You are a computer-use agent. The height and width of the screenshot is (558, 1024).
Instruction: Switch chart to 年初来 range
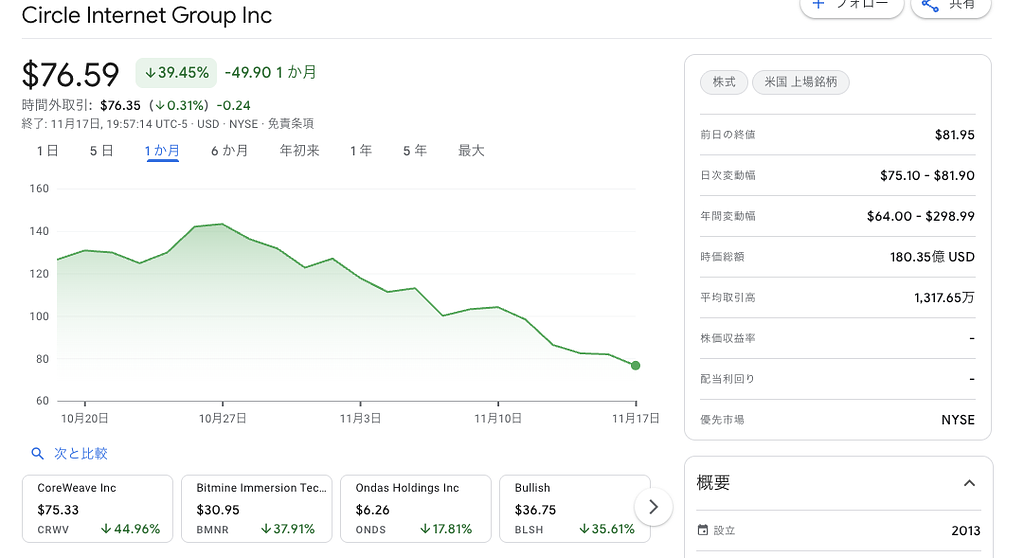pyautogui.click(x=299, y=151)
